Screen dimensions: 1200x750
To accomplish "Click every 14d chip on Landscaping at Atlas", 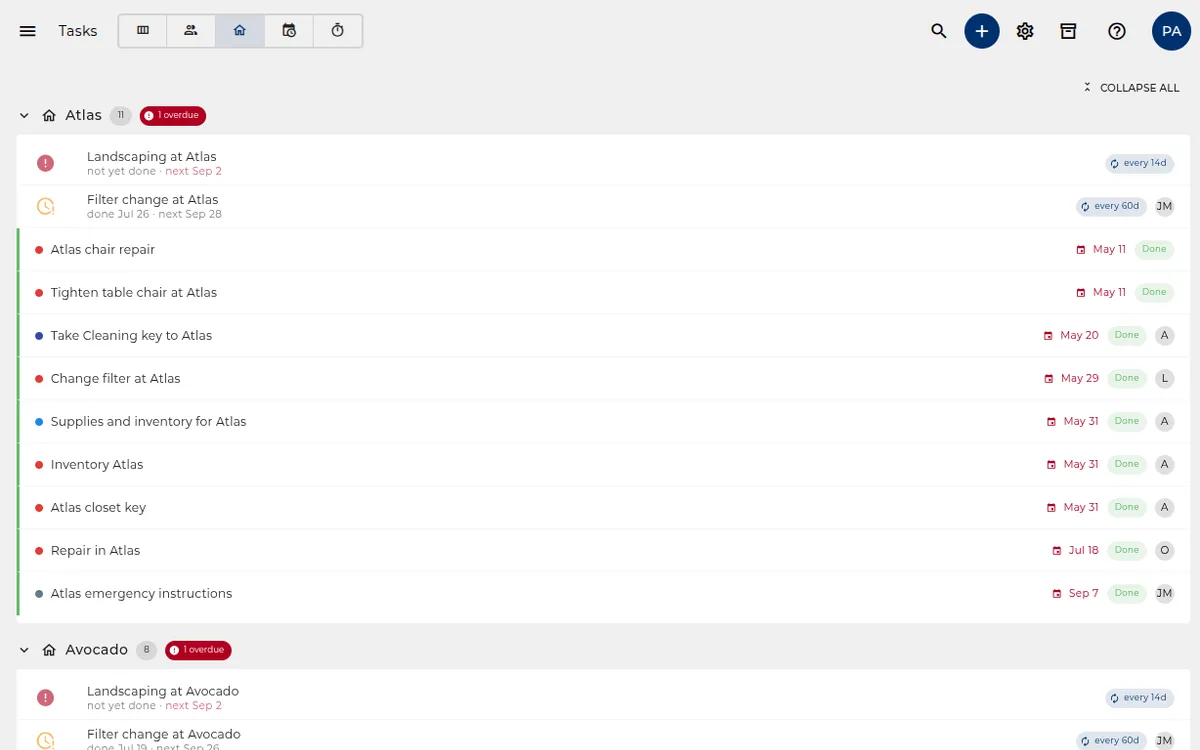I will coord(1139,163).
